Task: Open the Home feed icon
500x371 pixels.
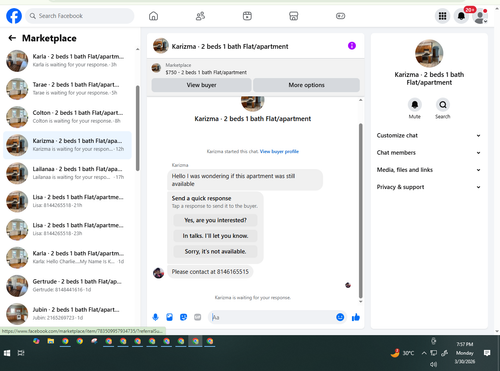Action: pos(153,16)
